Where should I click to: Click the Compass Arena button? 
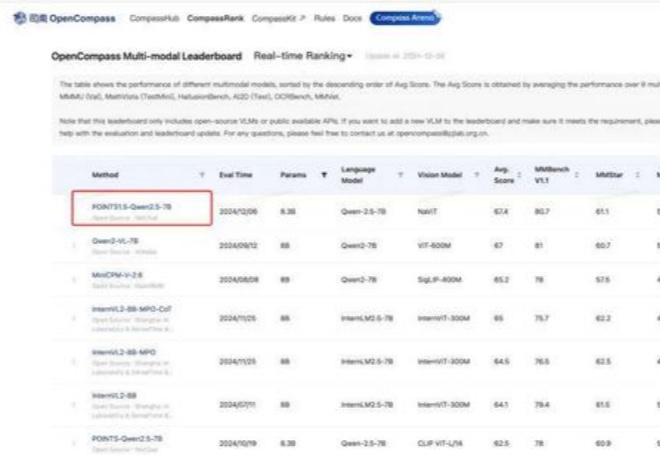tap(405, 18)
